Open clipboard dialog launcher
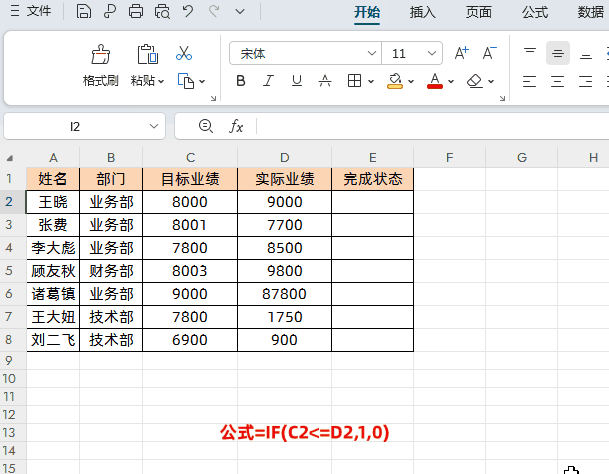The height and width of the screenshot is (474, 609). coord(213,98)
